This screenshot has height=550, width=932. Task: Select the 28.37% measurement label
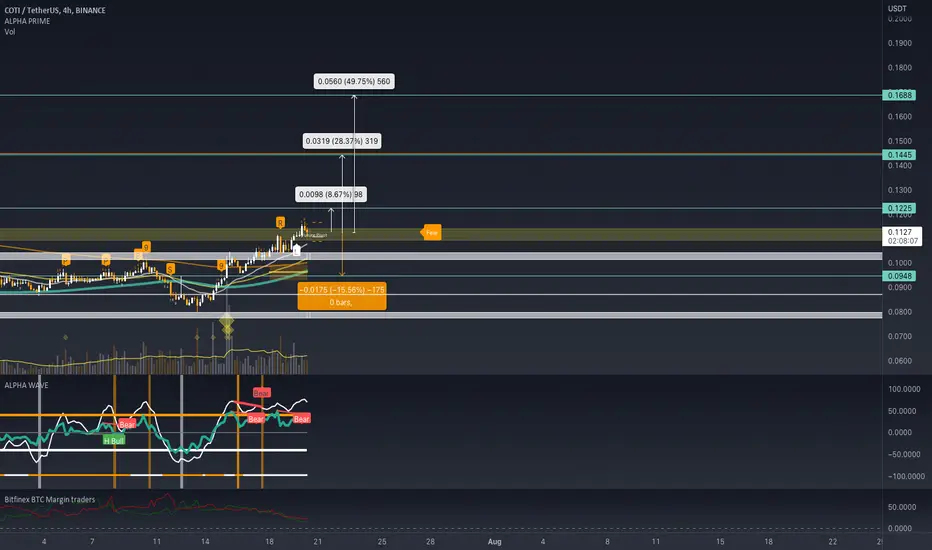click(x=342, y=141)
